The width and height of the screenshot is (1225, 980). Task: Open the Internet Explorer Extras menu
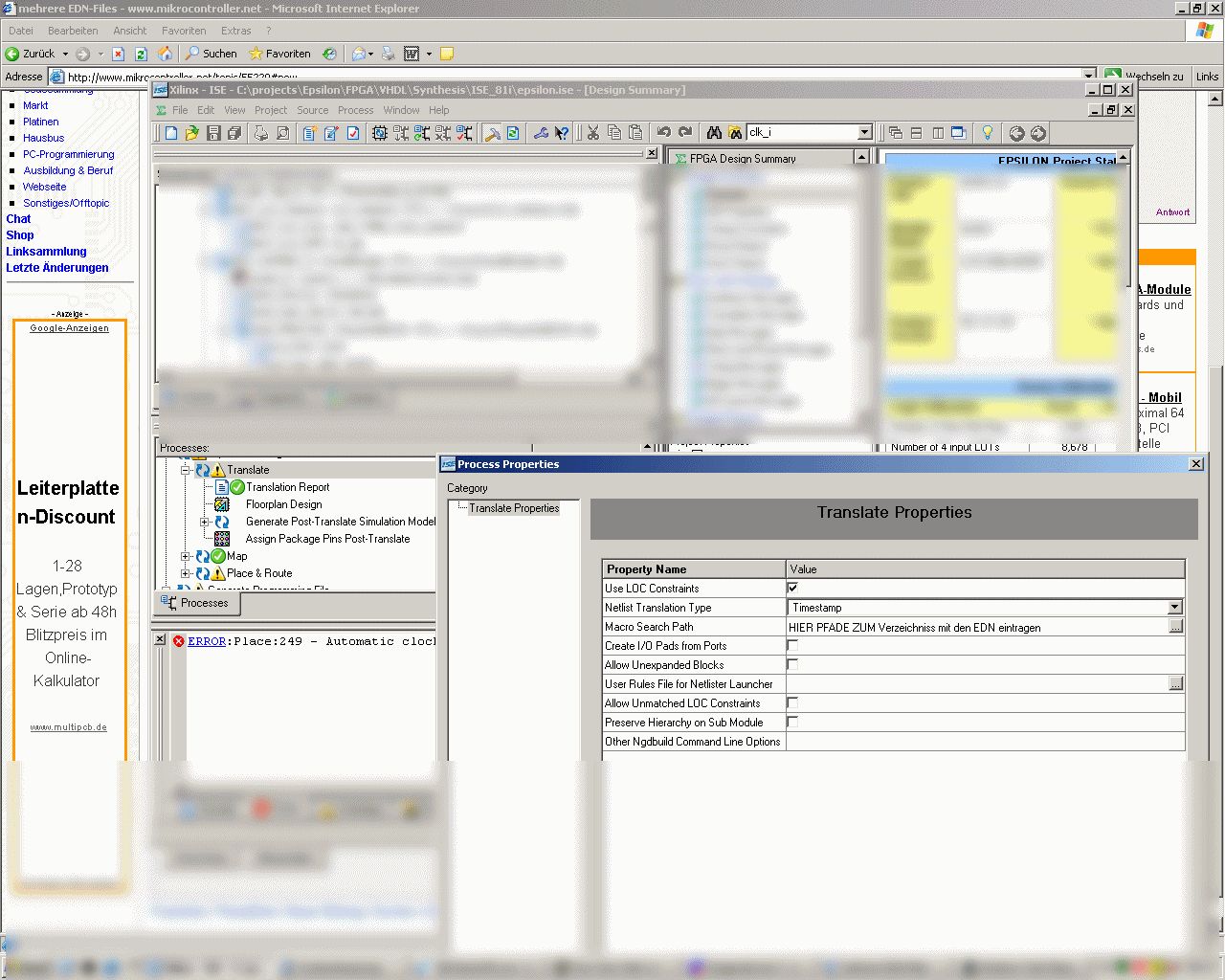click(x=236, y=31)
